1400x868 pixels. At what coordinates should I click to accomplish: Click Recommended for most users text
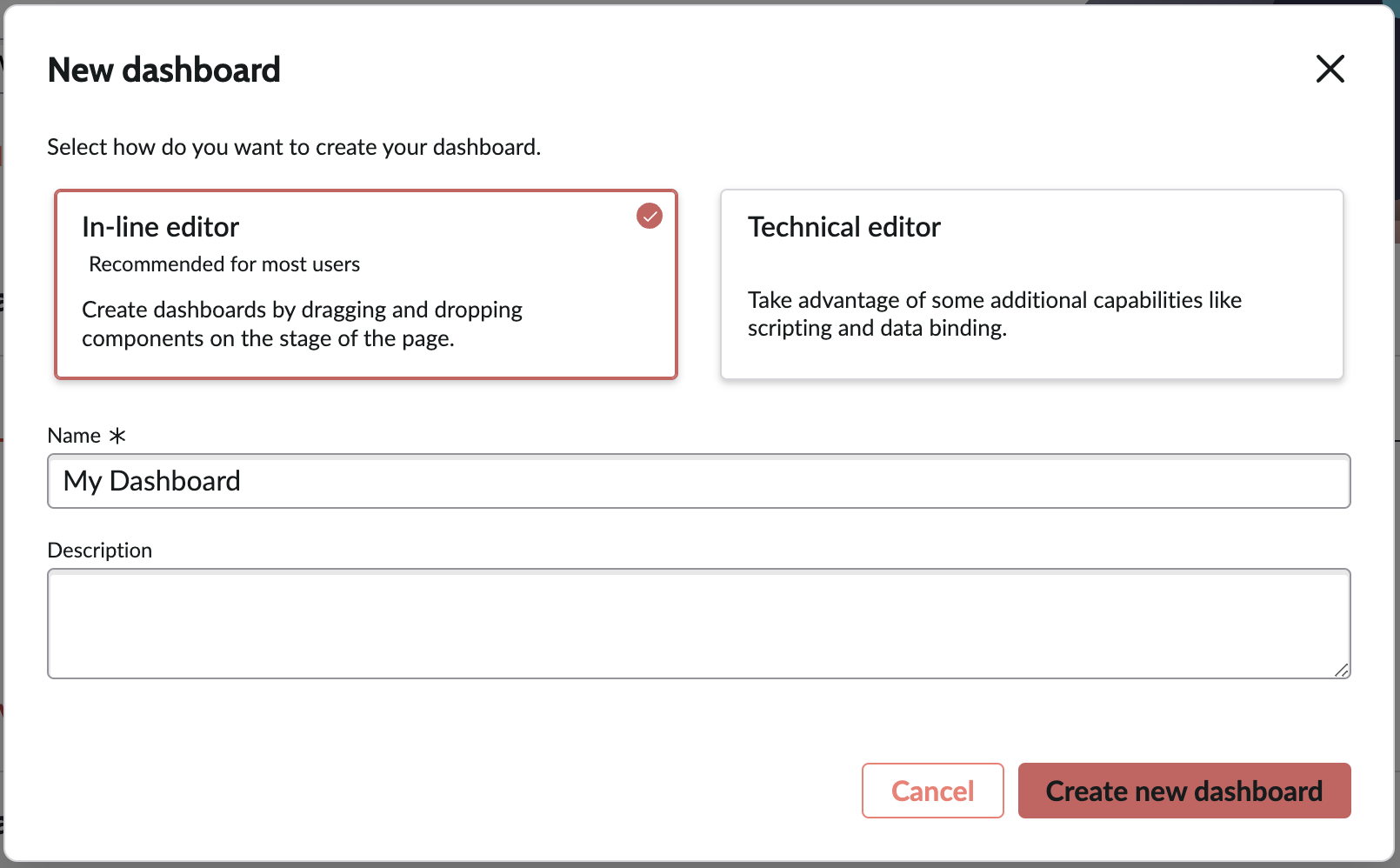[x=224, y=264]
